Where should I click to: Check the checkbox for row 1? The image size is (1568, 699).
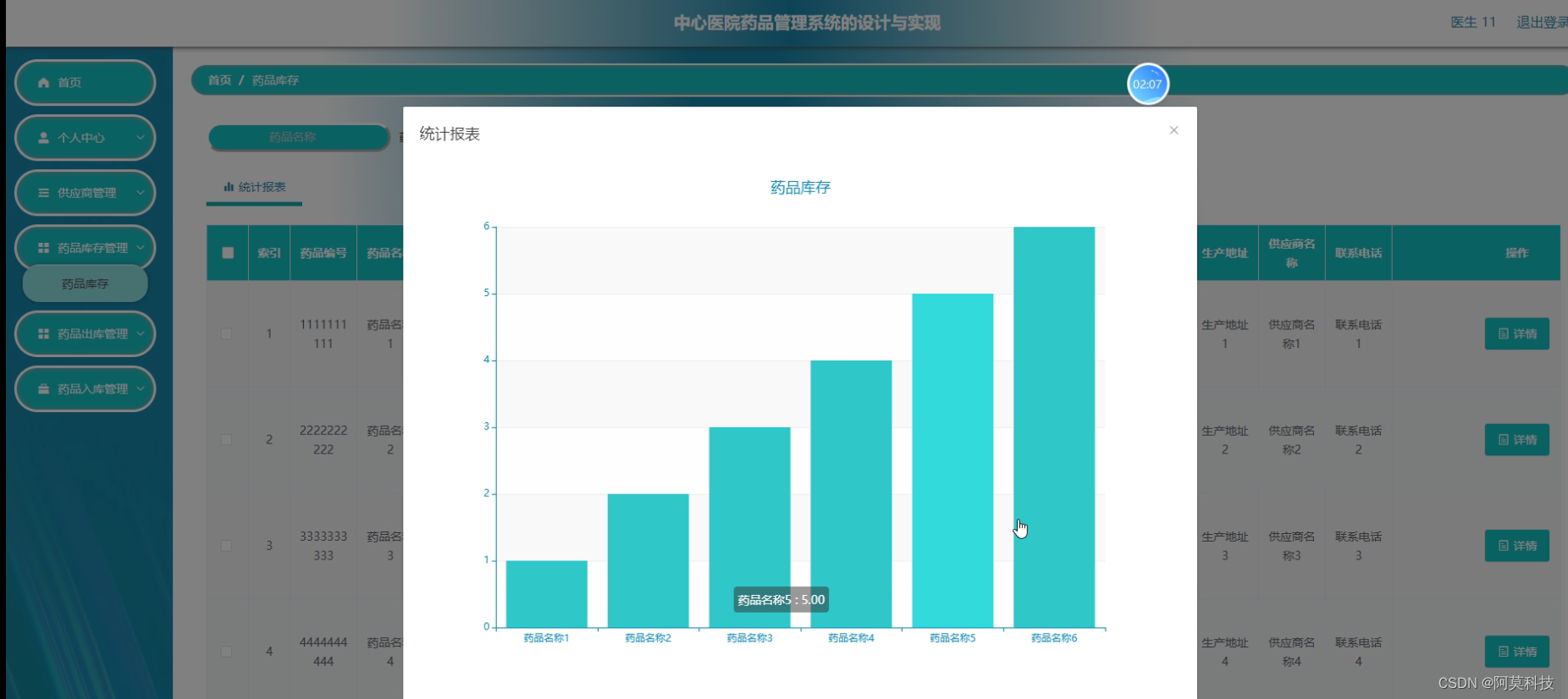[226, 334]
